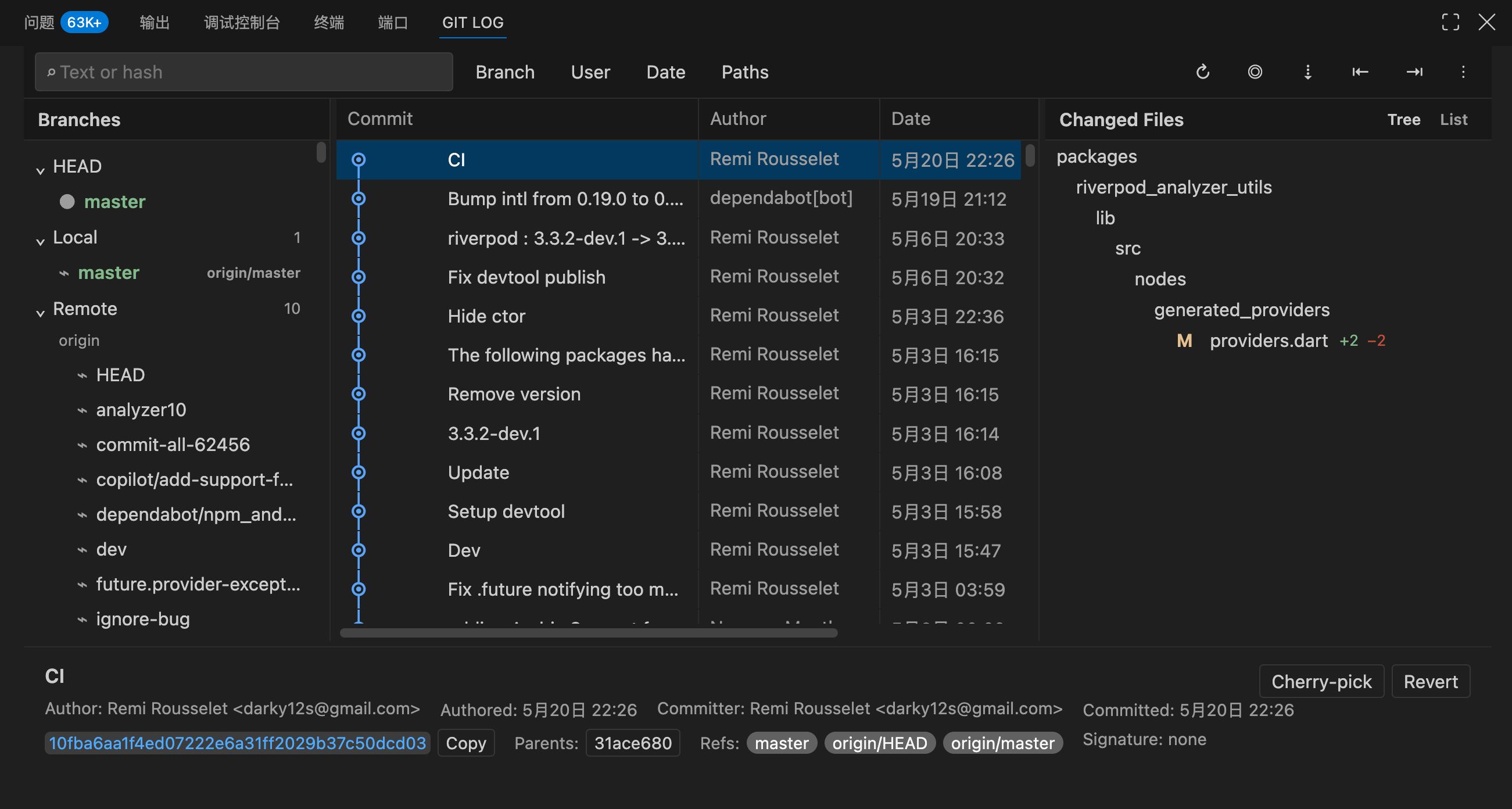Open the User filter dropdown
Viewport: 1512px width, 809px height.
click(590, 71)
